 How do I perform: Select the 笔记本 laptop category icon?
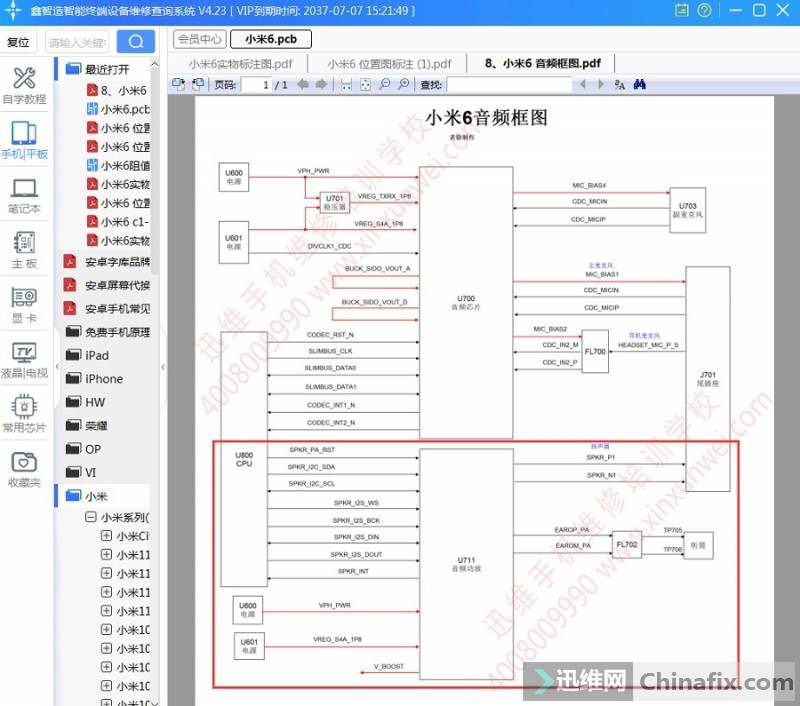point(24,195)
